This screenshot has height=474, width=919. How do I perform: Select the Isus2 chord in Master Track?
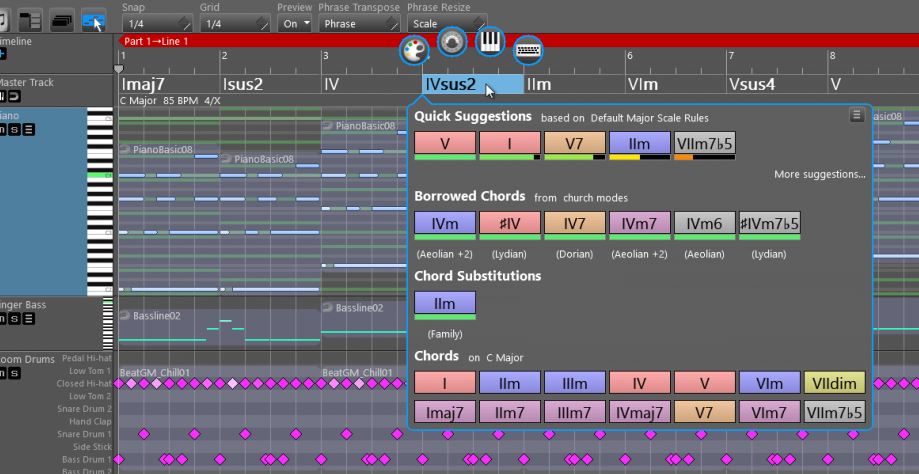(270, 84)
